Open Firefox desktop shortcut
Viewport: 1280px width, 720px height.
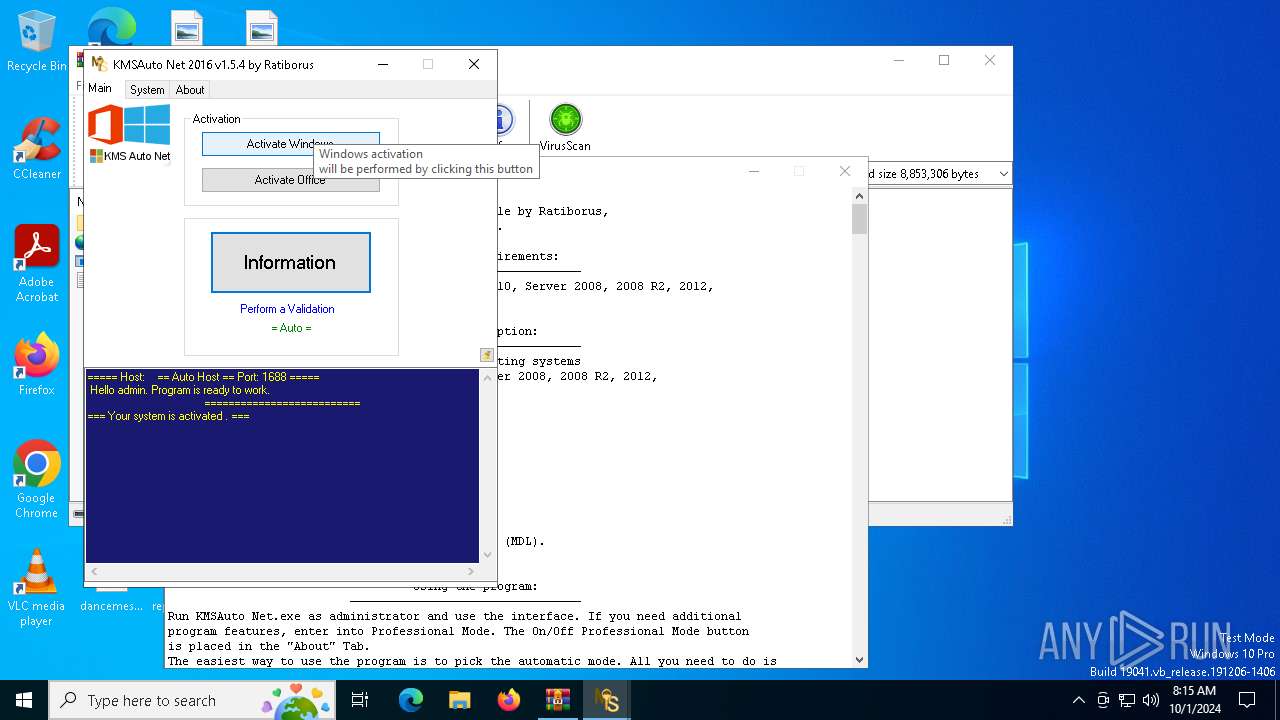pos(37,365)
